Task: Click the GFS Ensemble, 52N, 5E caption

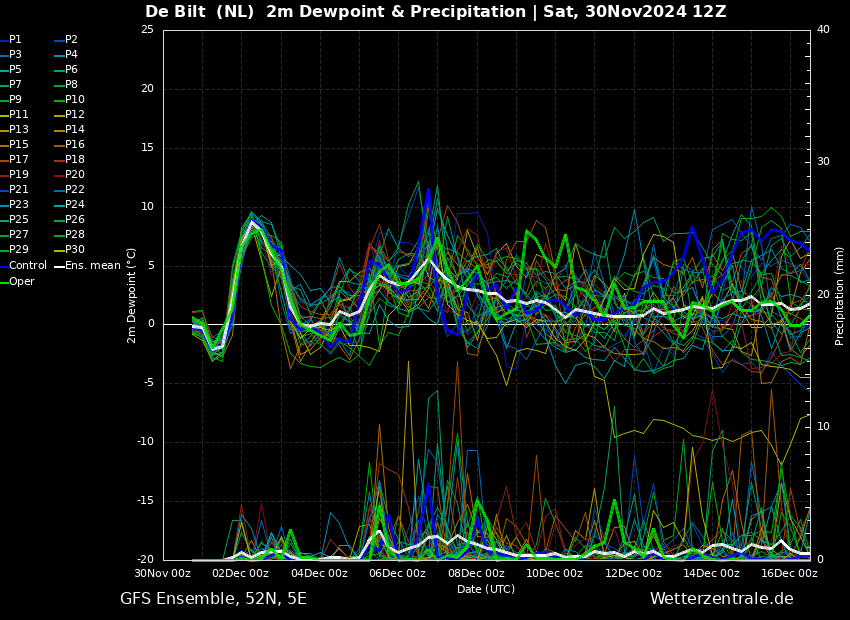Action: coord(213,599)
